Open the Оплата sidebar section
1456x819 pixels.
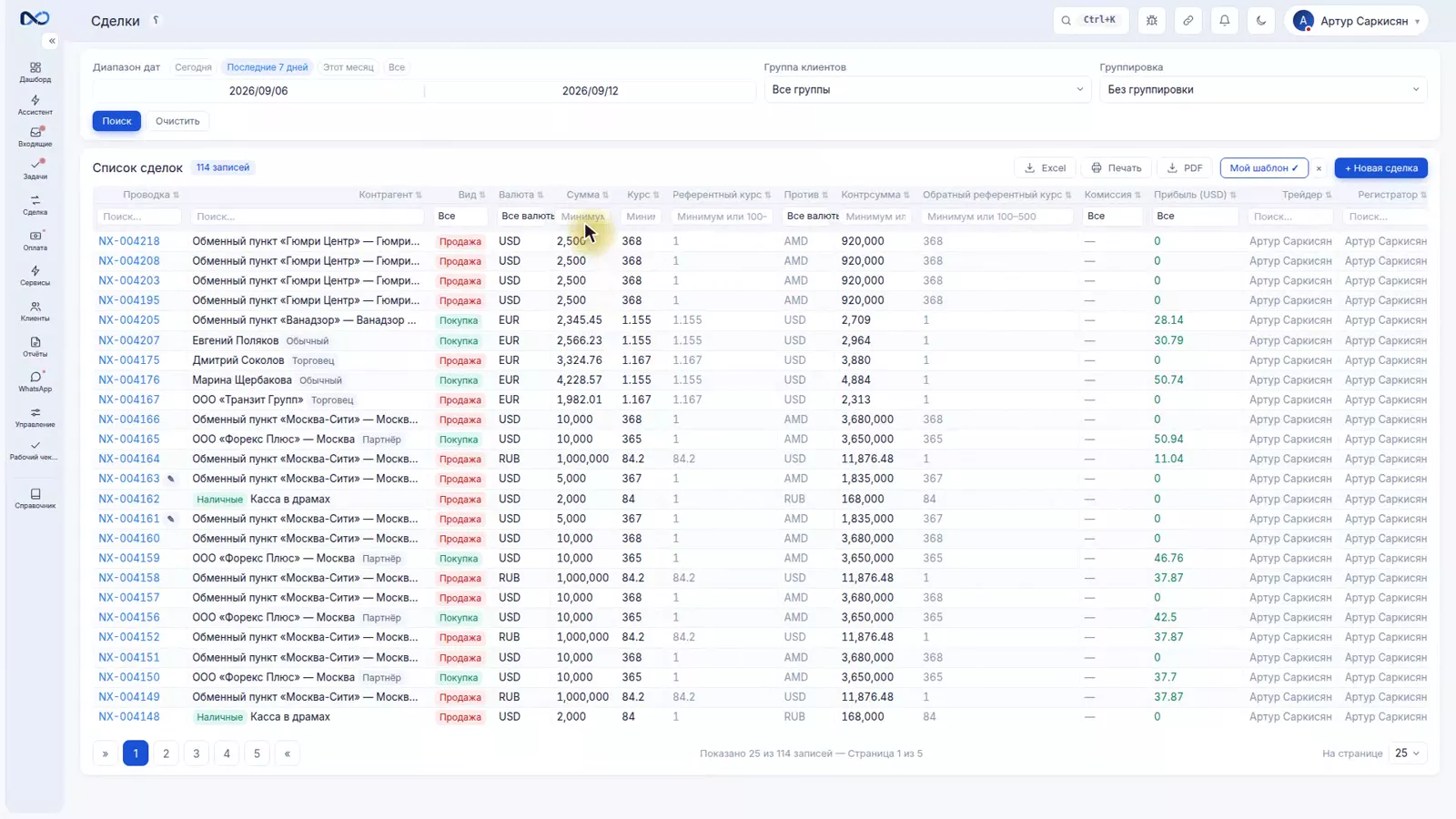click(x=35, y=240)
